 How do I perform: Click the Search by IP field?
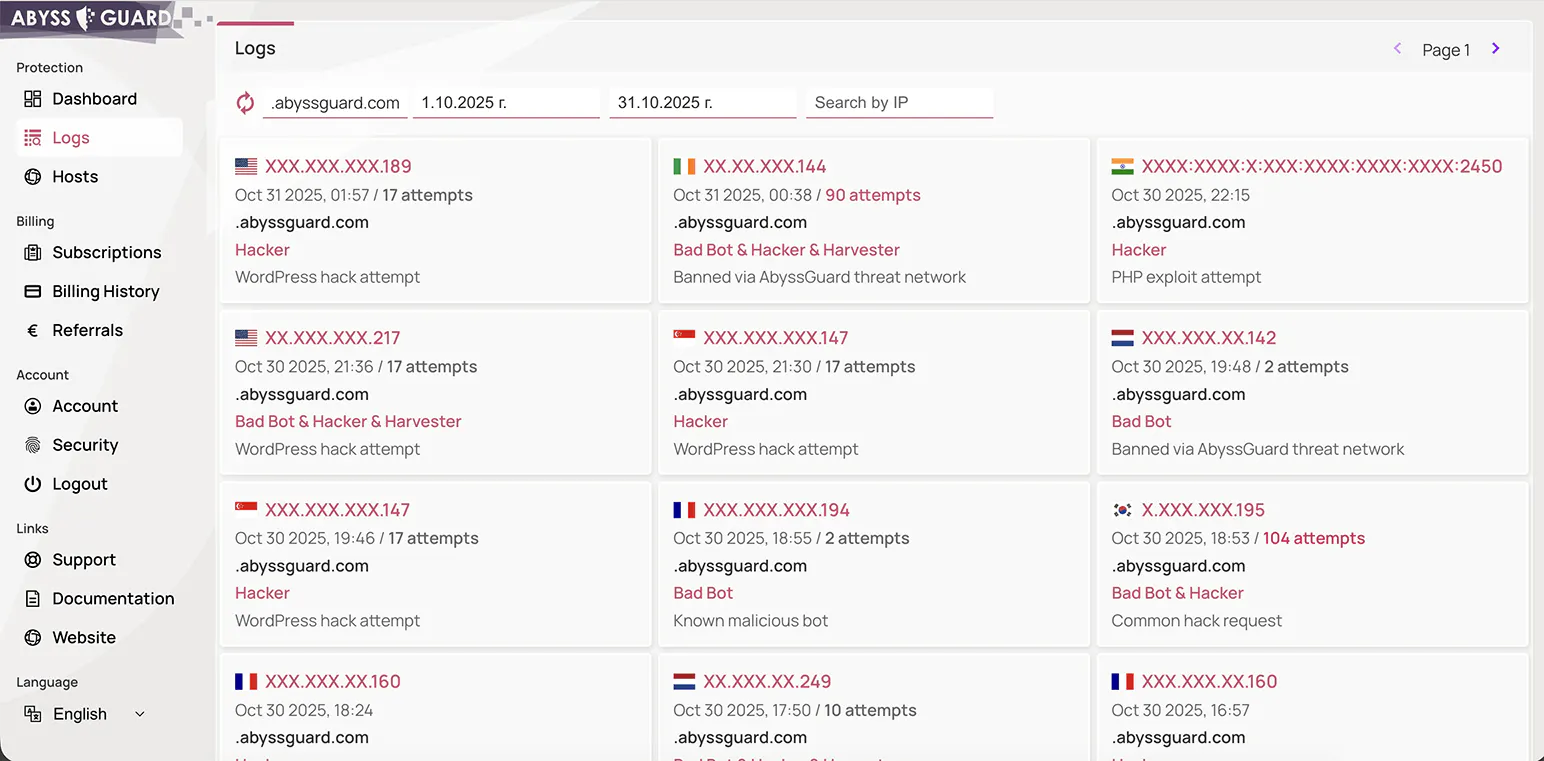899,103
